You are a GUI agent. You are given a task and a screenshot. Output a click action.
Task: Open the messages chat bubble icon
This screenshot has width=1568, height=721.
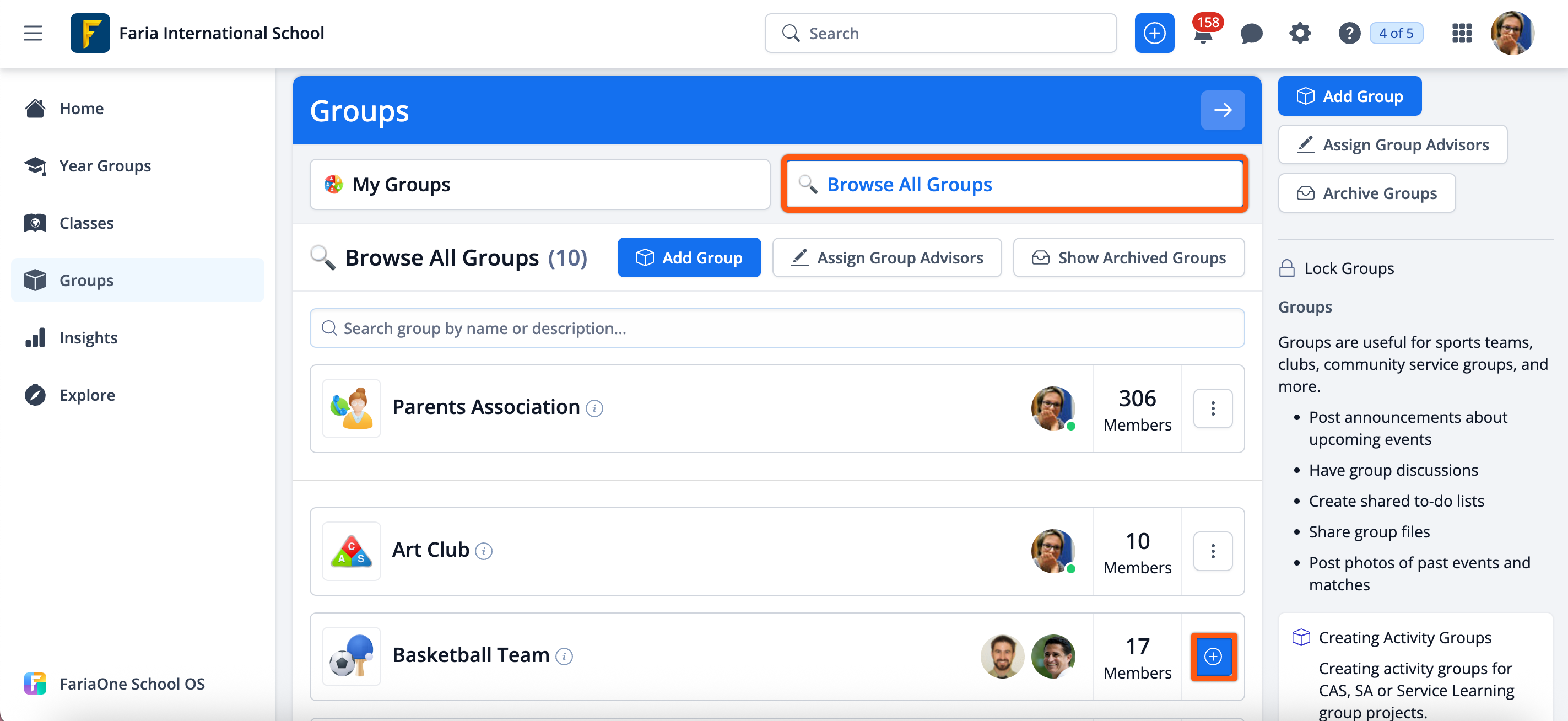[x=1251, y=33]
